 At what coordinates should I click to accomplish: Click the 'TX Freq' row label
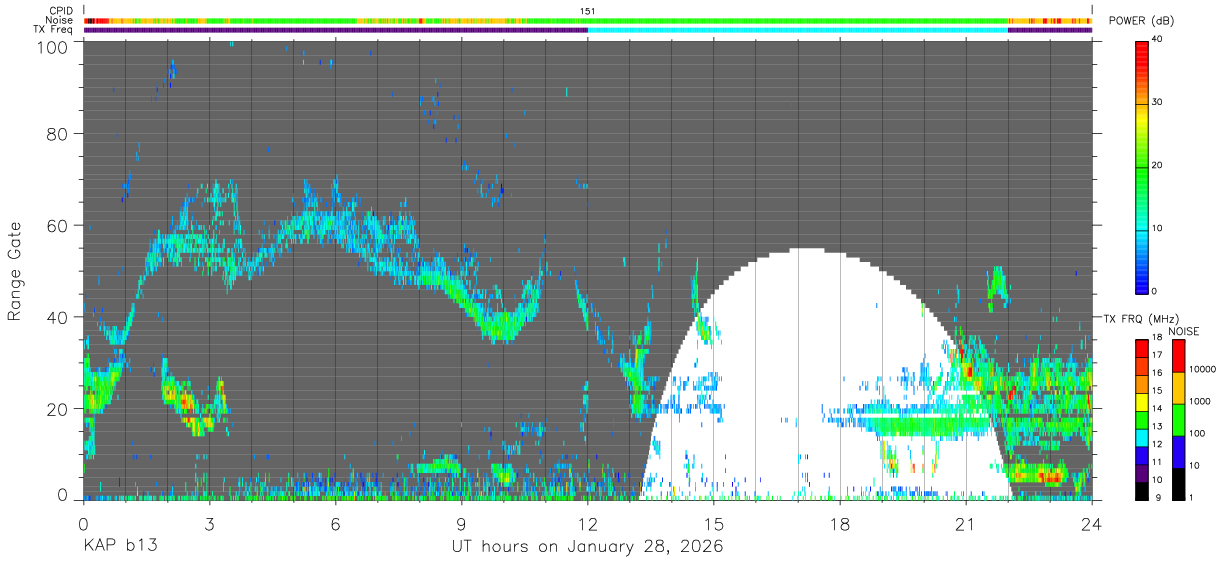pos(53,30)
